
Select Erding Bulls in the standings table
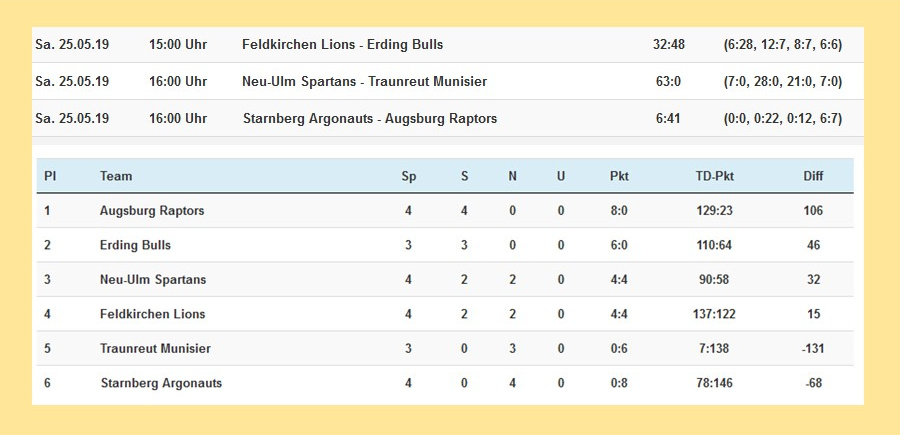click(x=135, y=245)
